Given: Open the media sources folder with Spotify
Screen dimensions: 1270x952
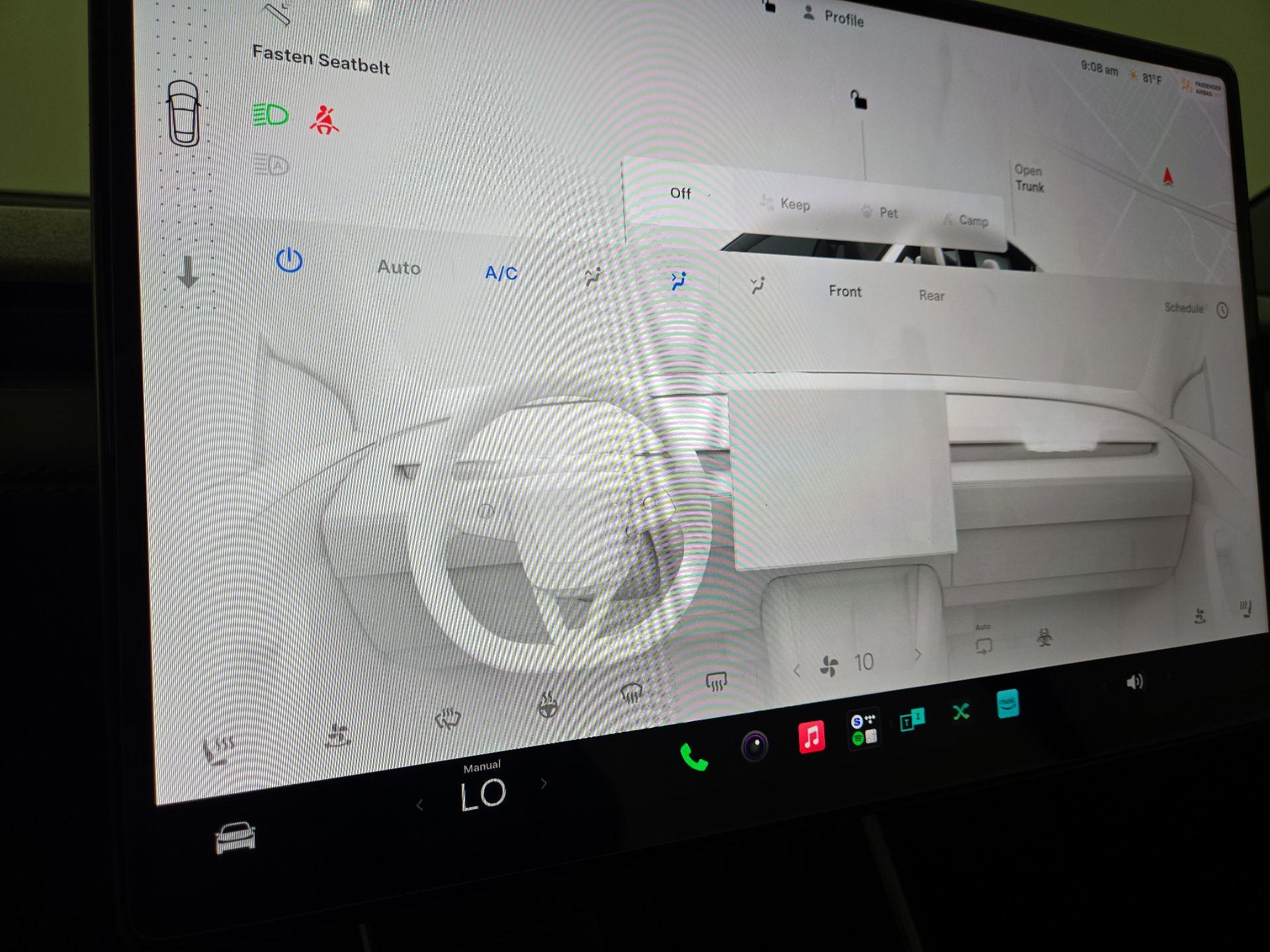Looking at the screenshot, I should pyautogui.click(x=863, y=729).
